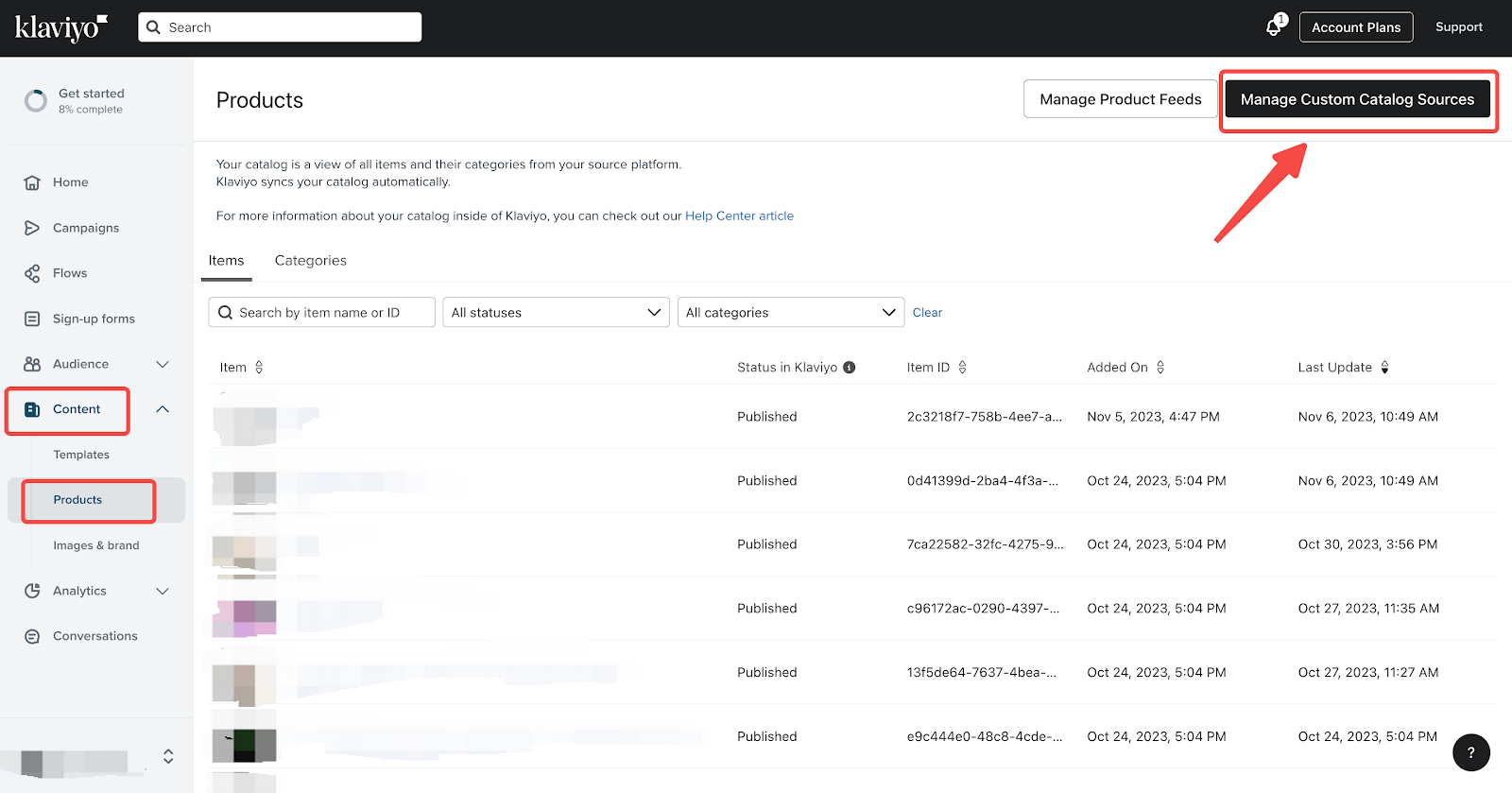Click the Home icon in sidebar
This screenshot has width=1512, height=793.
point(32,182)
